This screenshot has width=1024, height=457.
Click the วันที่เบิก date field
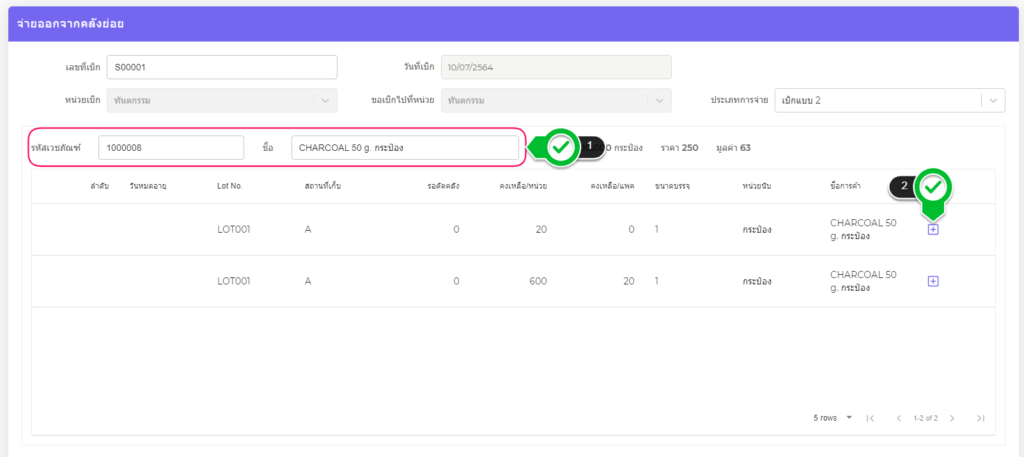coord(555,67)
